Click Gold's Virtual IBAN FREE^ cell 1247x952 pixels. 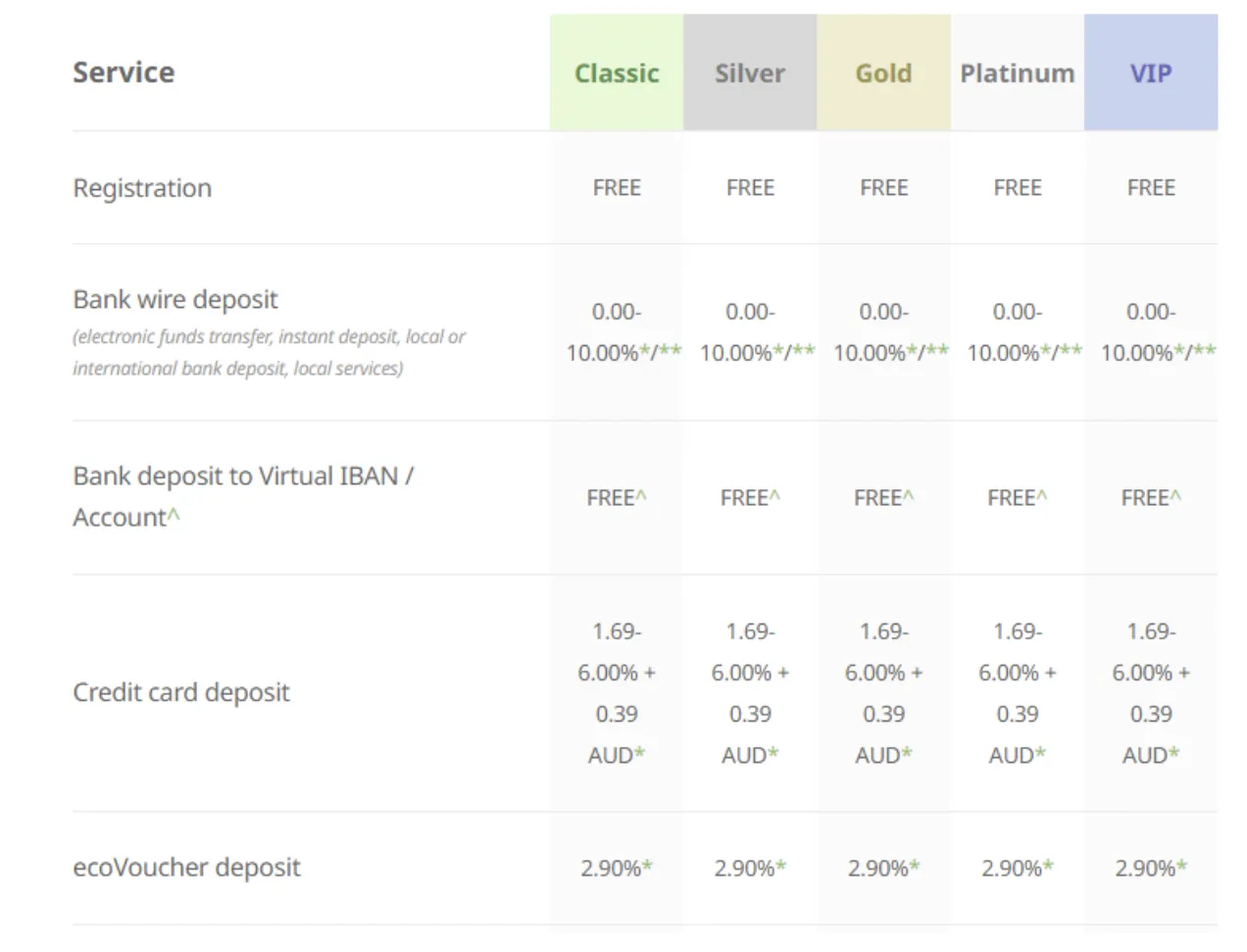pyautogui.click(x=883, y=498)
